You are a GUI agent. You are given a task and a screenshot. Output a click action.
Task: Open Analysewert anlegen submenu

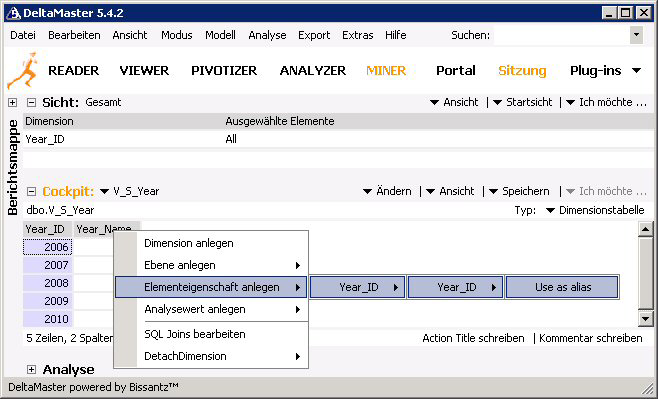pyautogui.click(x=211, y=309)
